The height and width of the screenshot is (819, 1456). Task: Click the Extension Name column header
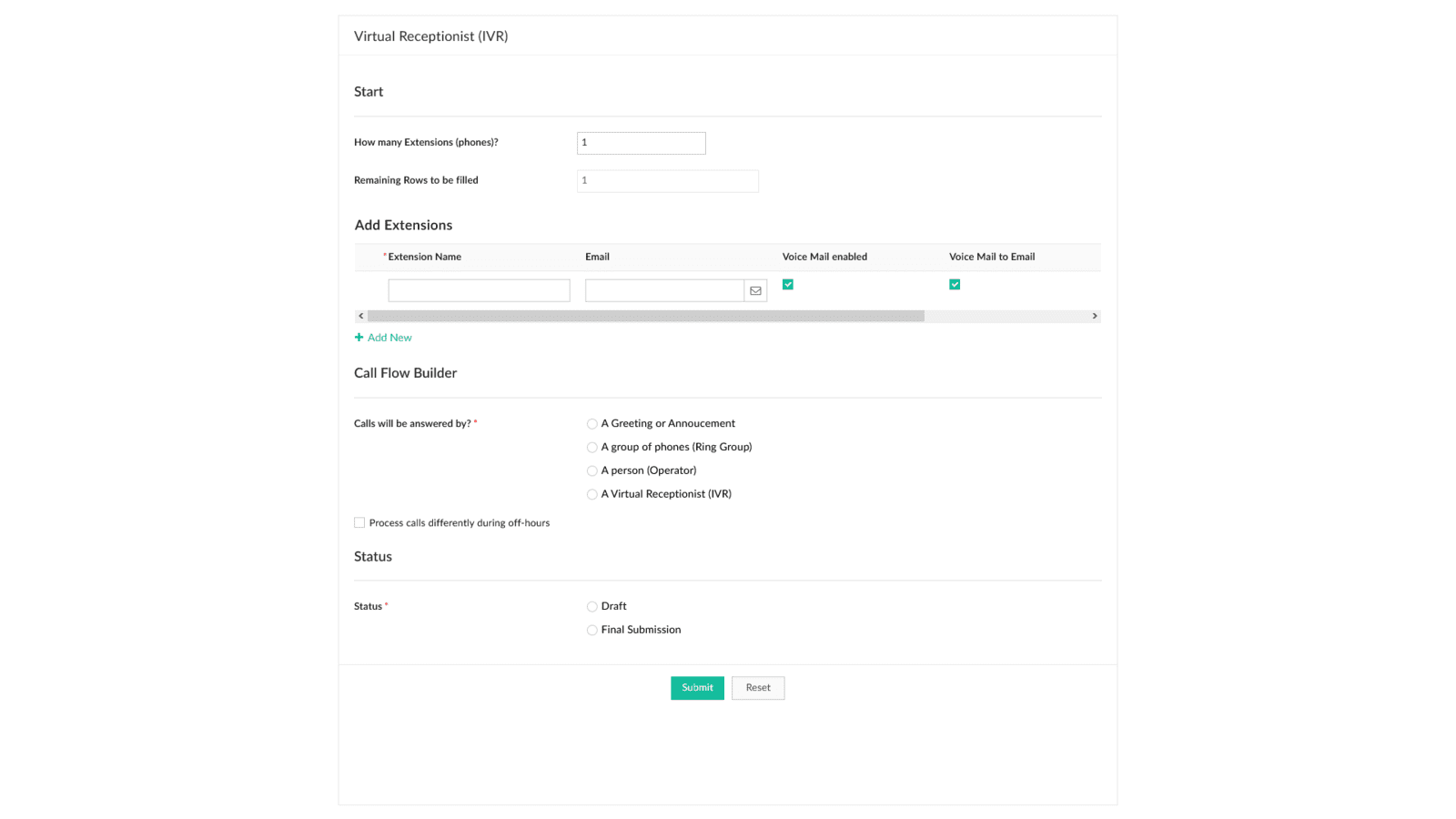[x=424, y=258]
